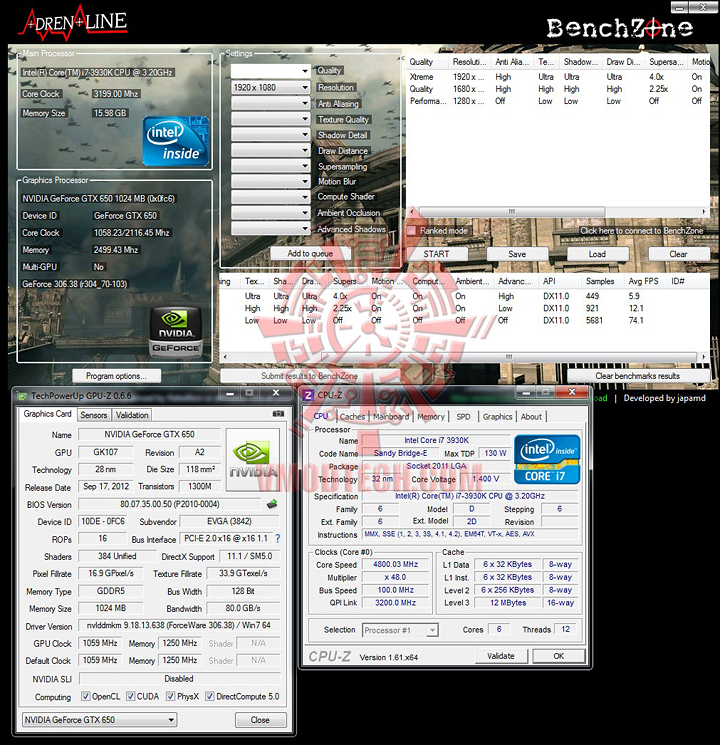Select the Graphics Card tab in GPU-Z
The height and width of the screenshot is (745, 720).
click(47, 414)
